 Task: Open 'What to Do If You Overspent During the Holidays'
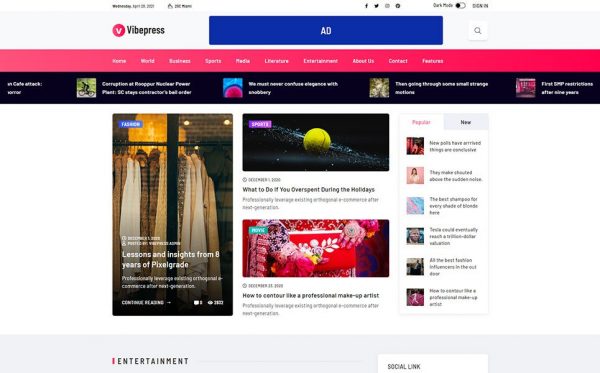coord(308,189)
